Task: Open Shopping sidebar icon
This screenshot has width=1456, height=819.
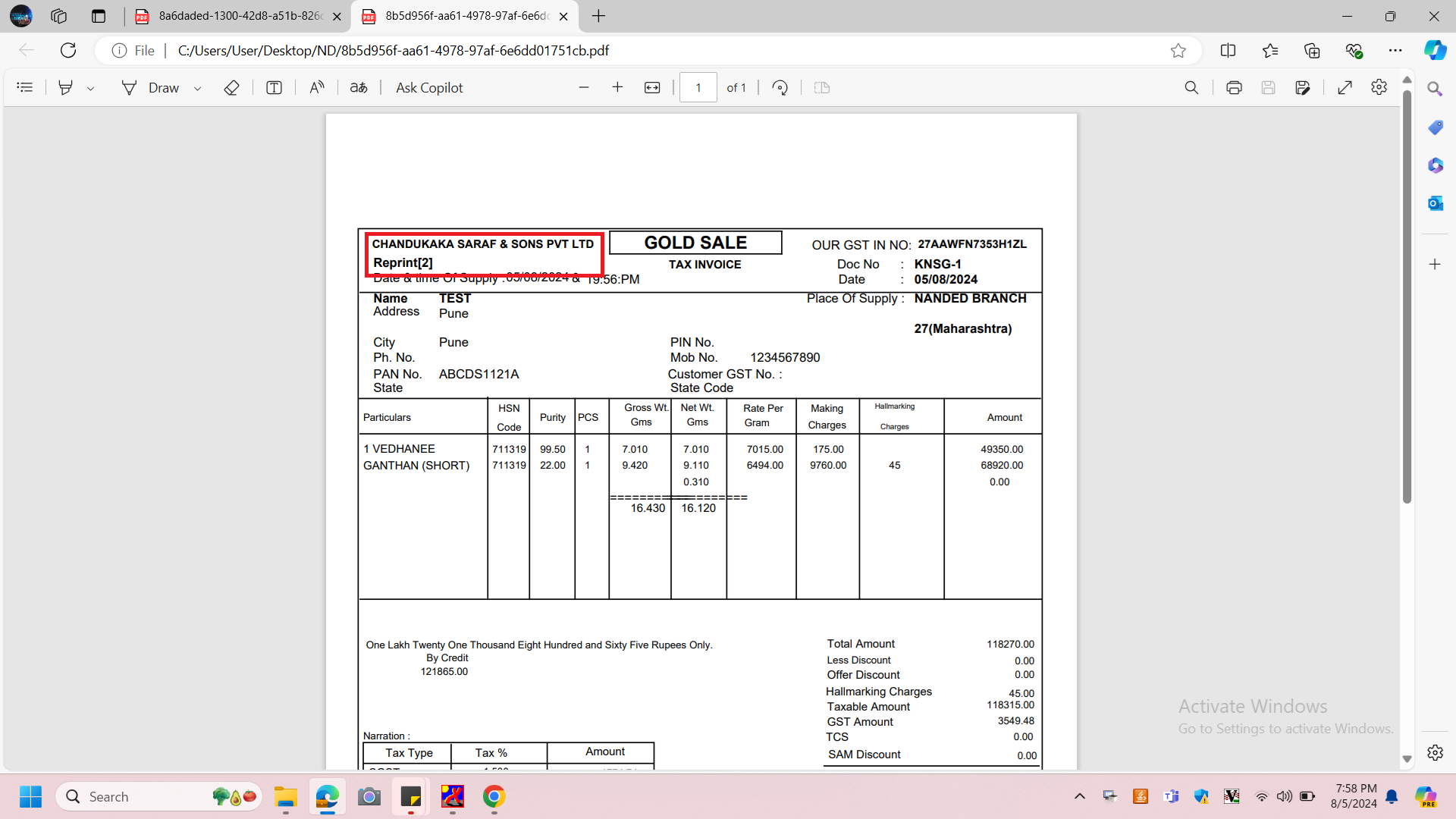Action: coord(1435,127)
